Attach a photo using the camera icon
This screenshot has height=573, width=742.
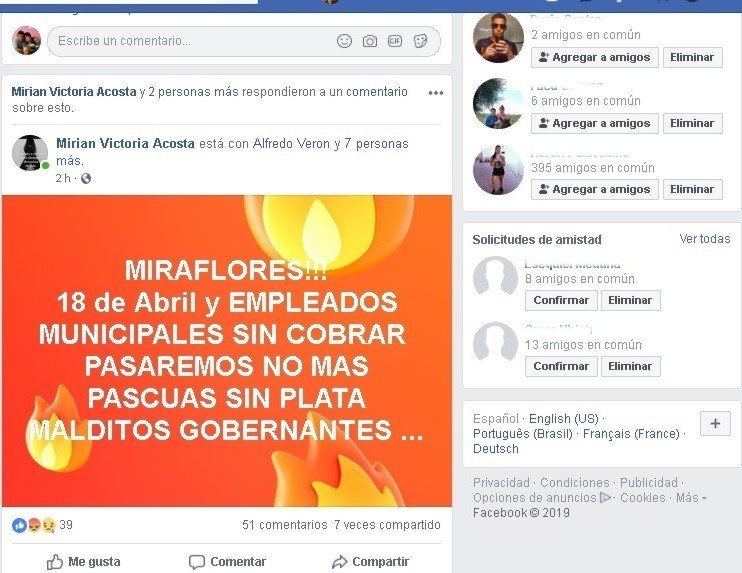[x=370, y=41]
